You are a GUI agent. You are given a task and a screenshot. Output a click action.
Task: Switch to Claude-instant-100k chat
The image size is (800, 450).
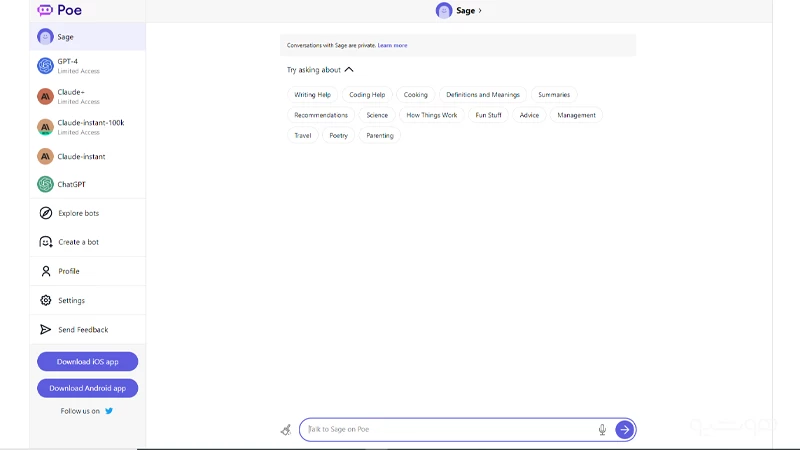[x=88, y=127]
